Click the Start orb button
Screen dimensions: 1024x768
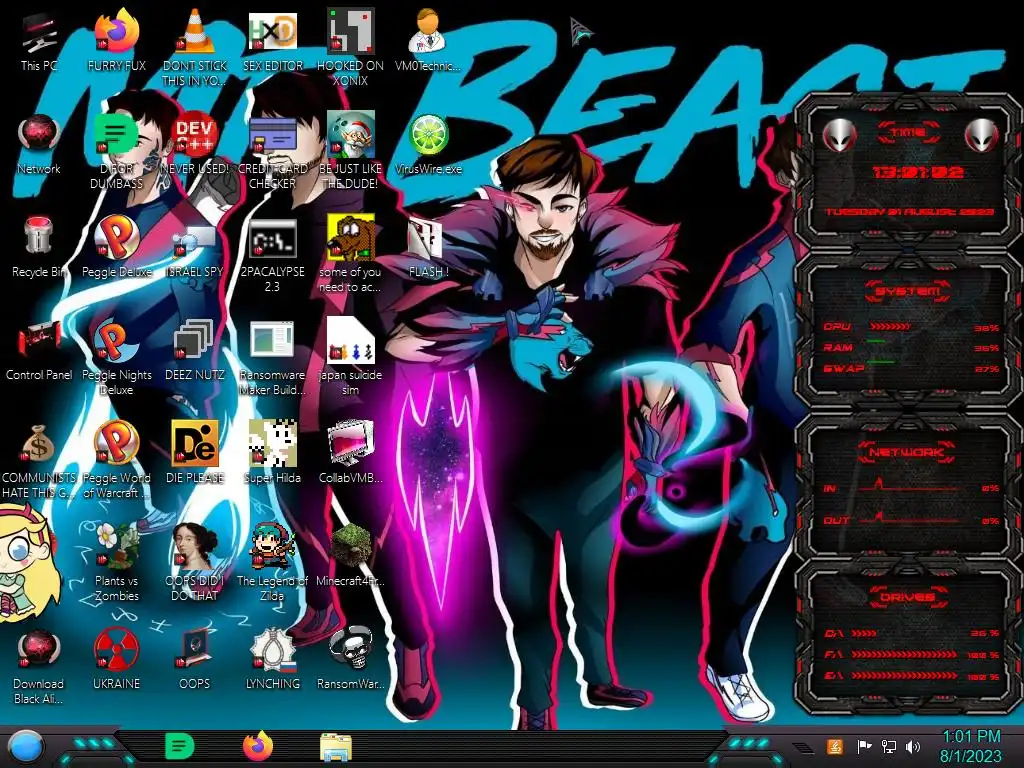[26, 747]
